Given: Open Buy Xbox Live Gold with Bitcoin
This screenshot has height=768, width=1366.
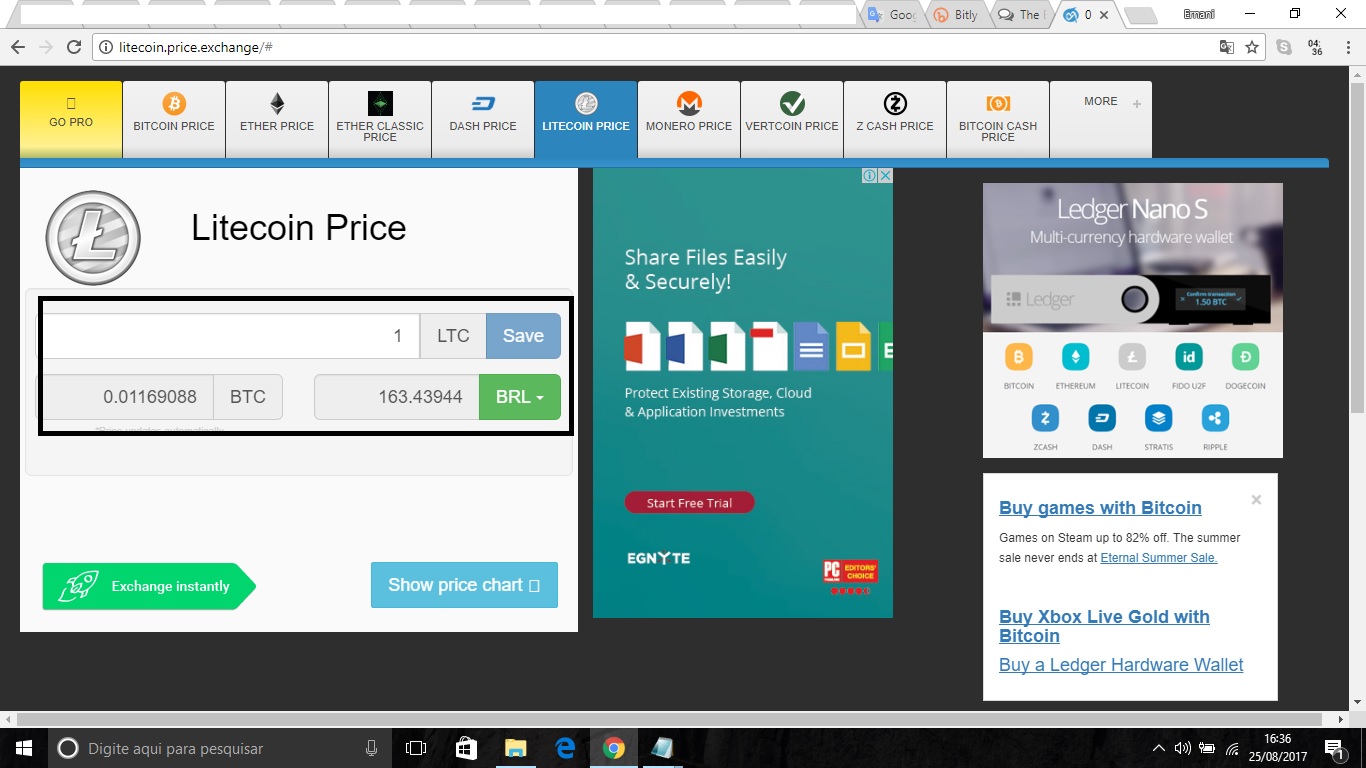Looking at the screenshot, I should 1104,626.
